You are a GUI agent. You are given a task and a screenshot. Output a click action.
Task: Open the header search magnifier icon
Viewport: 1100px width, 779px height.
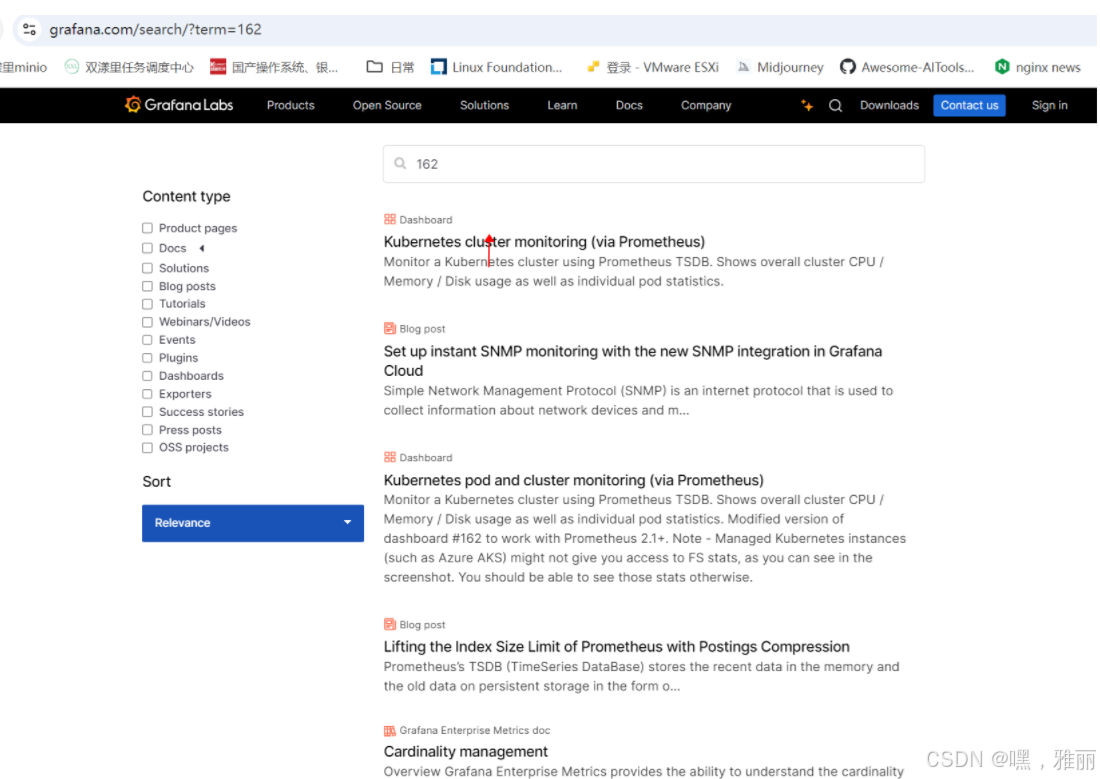pyautogui.click(x=835, y=105)
